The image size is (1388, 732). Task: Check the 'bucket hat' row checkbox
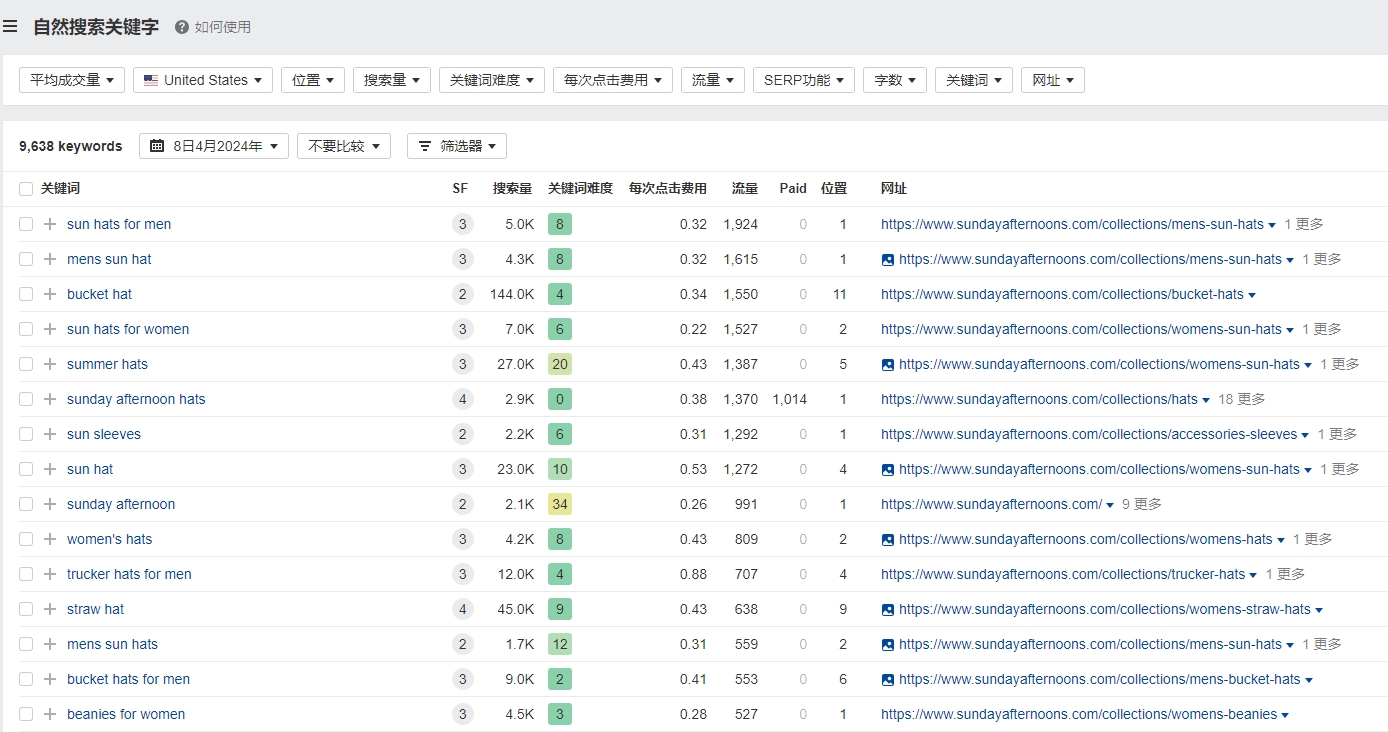point(26,294)
